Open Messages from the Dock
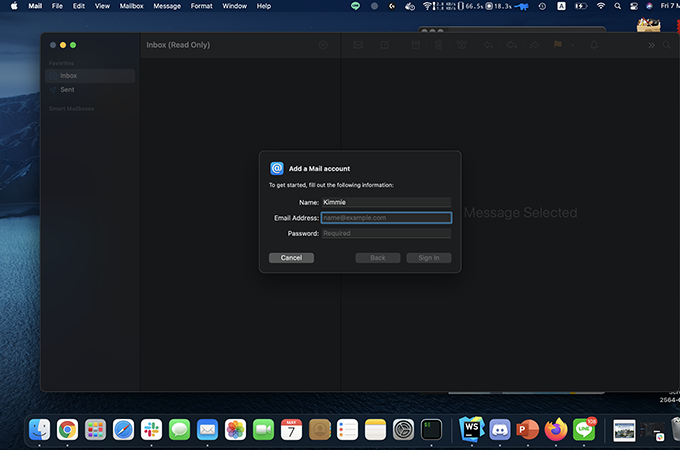Image resolution: width=680 pixels, height=450 pixels. [179, 430]
